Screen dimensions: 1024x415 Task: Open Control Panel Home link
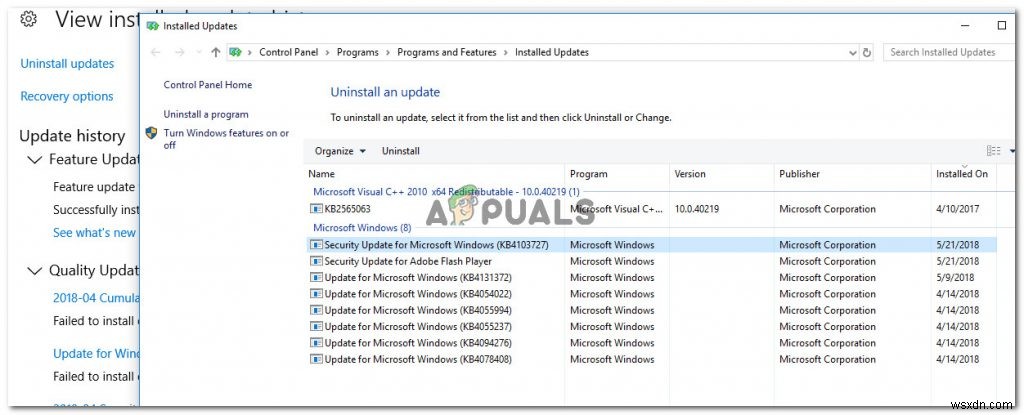[208, 85]
